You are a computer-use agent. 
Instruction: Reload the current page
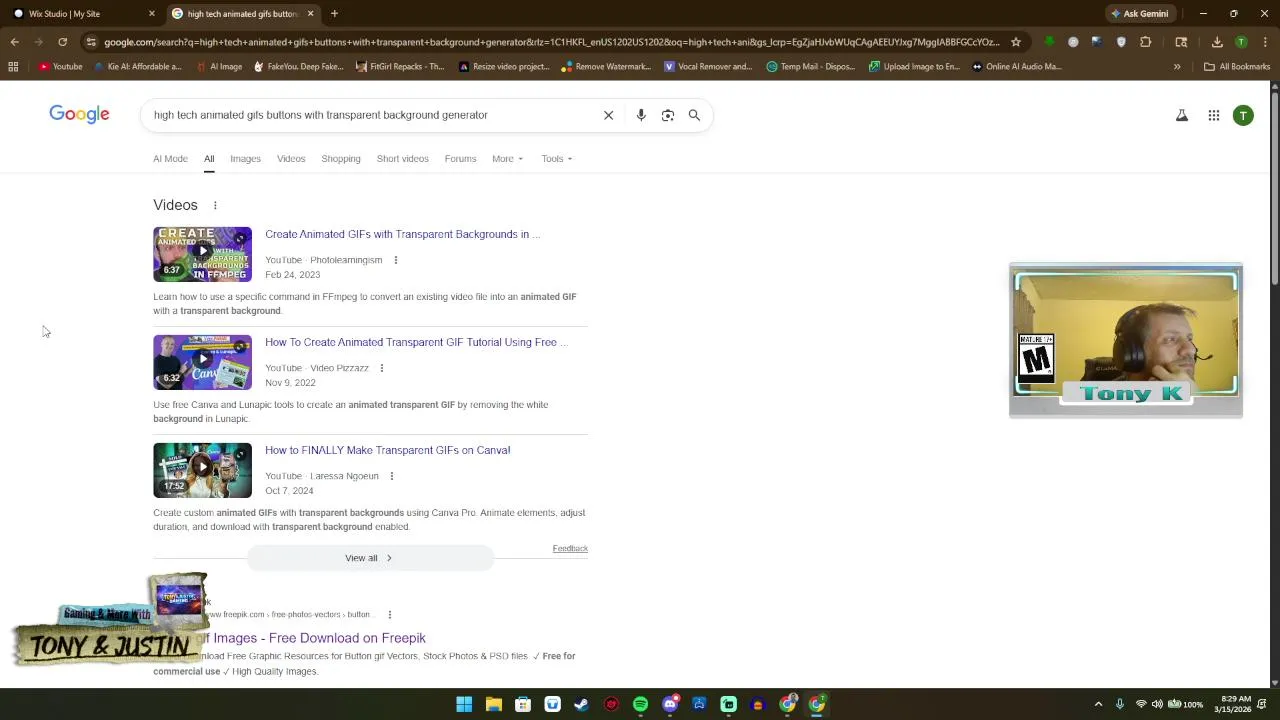pyautogui.click(x=62, y=42)
